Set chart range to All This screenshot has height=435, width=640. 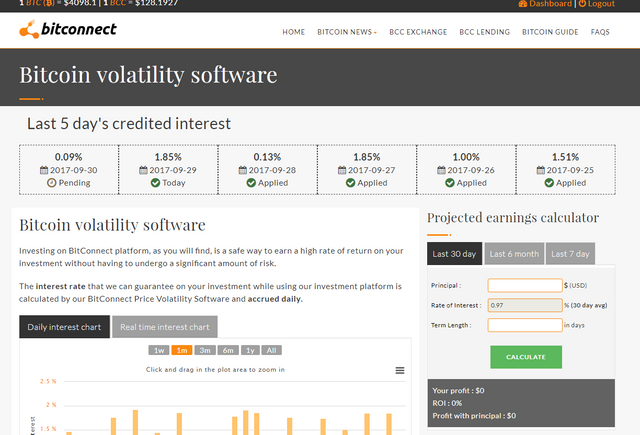point(271,350)
